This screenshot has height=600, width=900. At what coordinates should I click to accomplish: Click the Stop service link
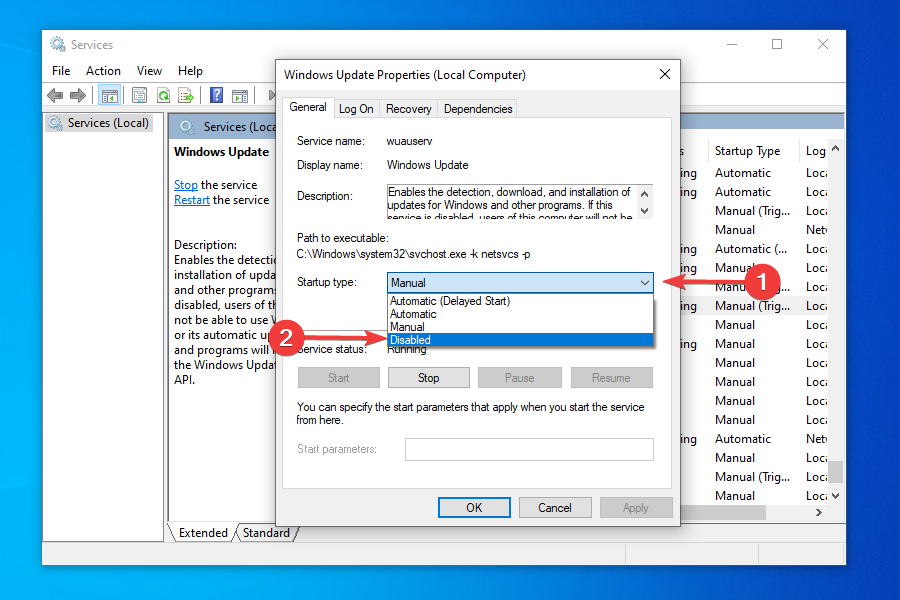[186, 184]
